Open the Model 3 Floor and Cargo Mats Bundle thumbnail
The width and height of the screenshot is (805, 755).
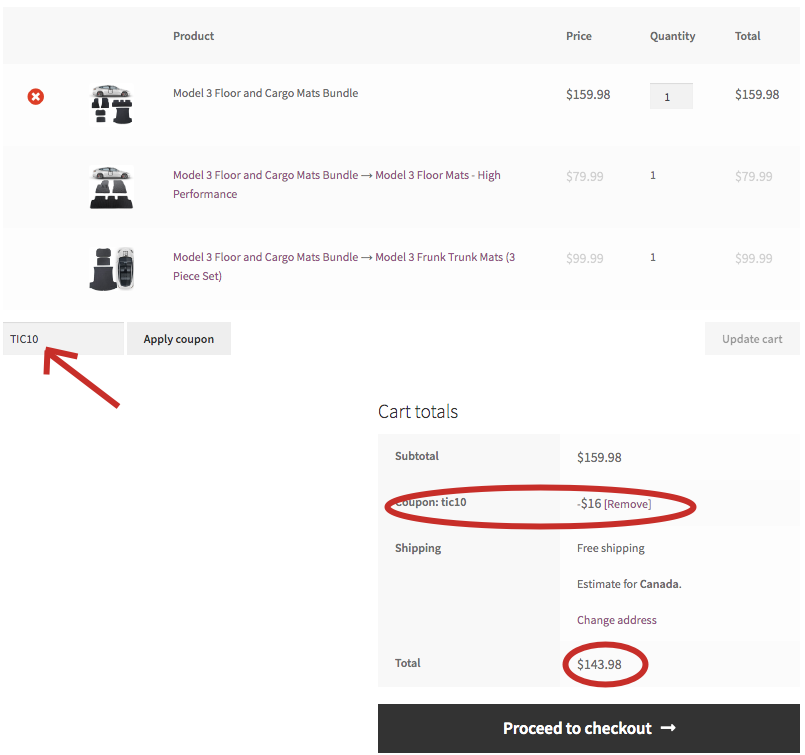111,103
